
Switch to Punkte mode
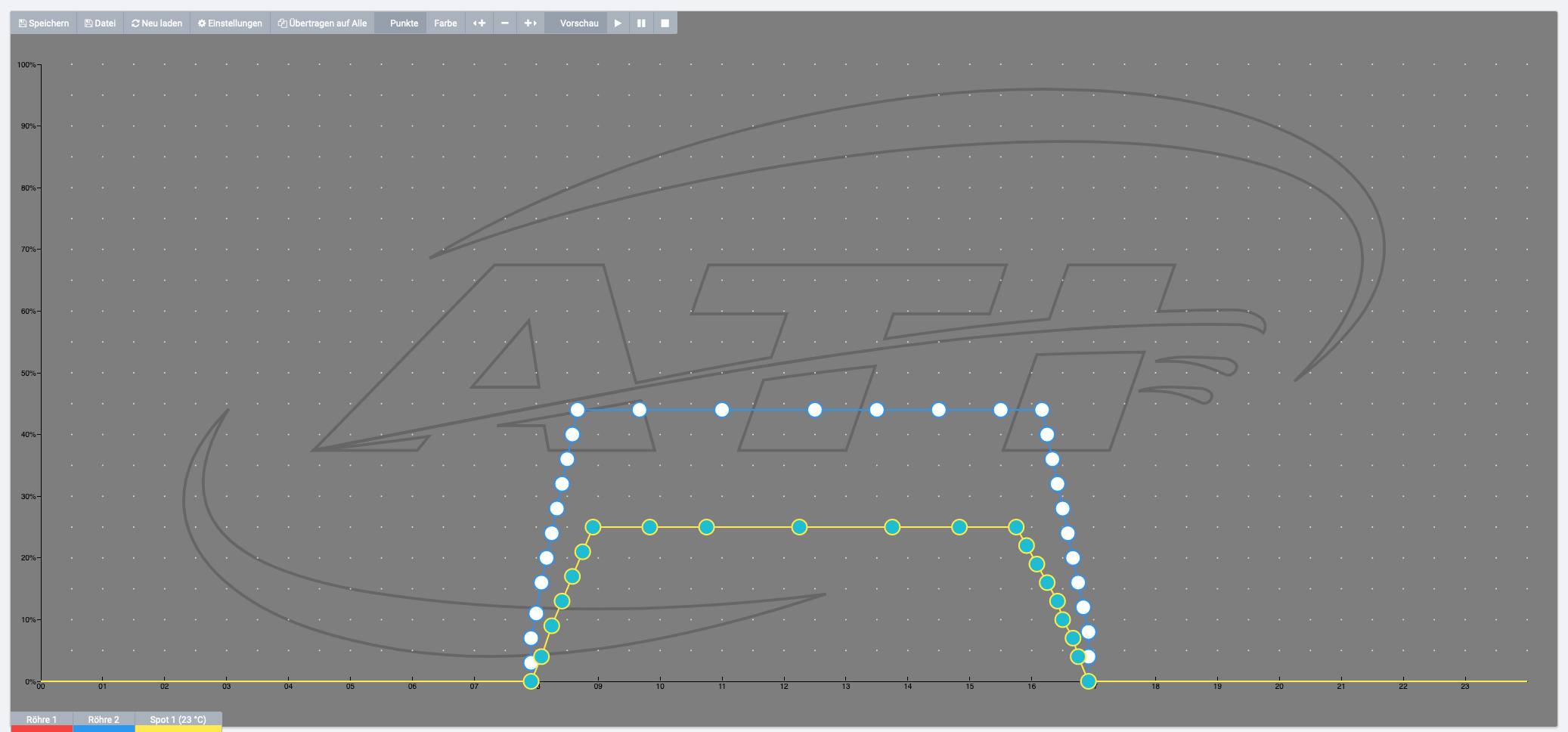pyautogui.click(x=404, y=23)
